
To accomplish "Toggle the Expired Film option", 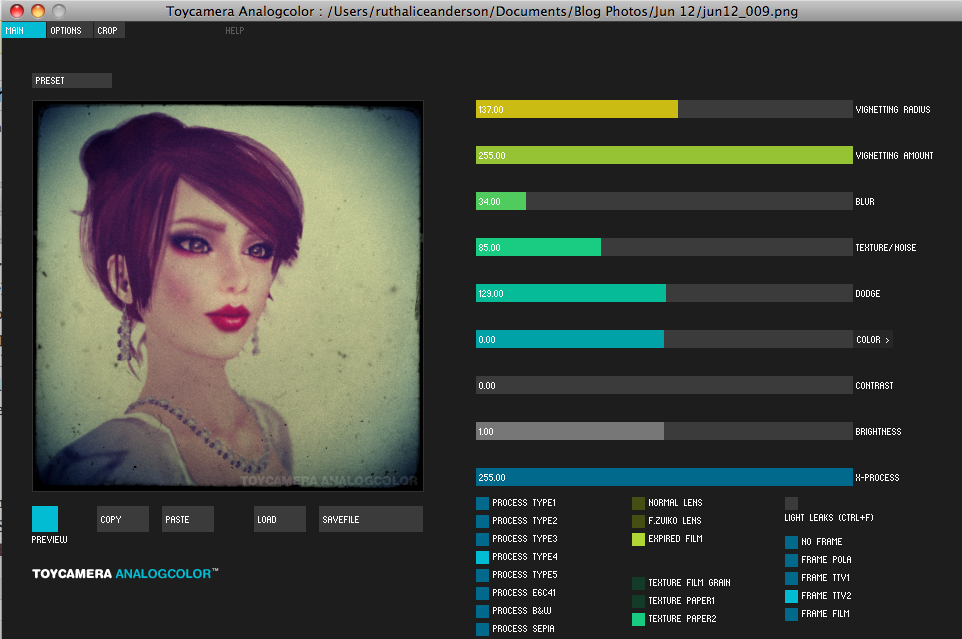I will click(x=638, y=539).
